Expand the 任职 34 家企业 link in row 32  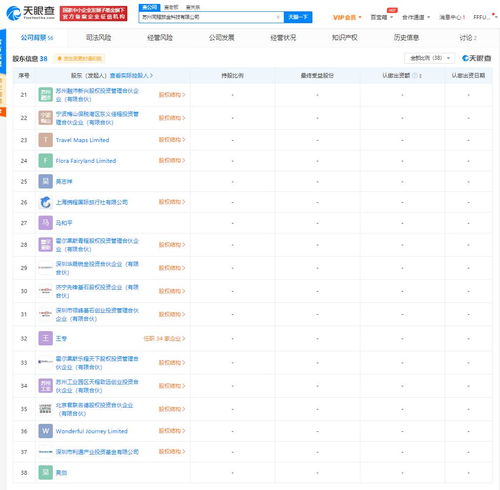pos(164,339)
